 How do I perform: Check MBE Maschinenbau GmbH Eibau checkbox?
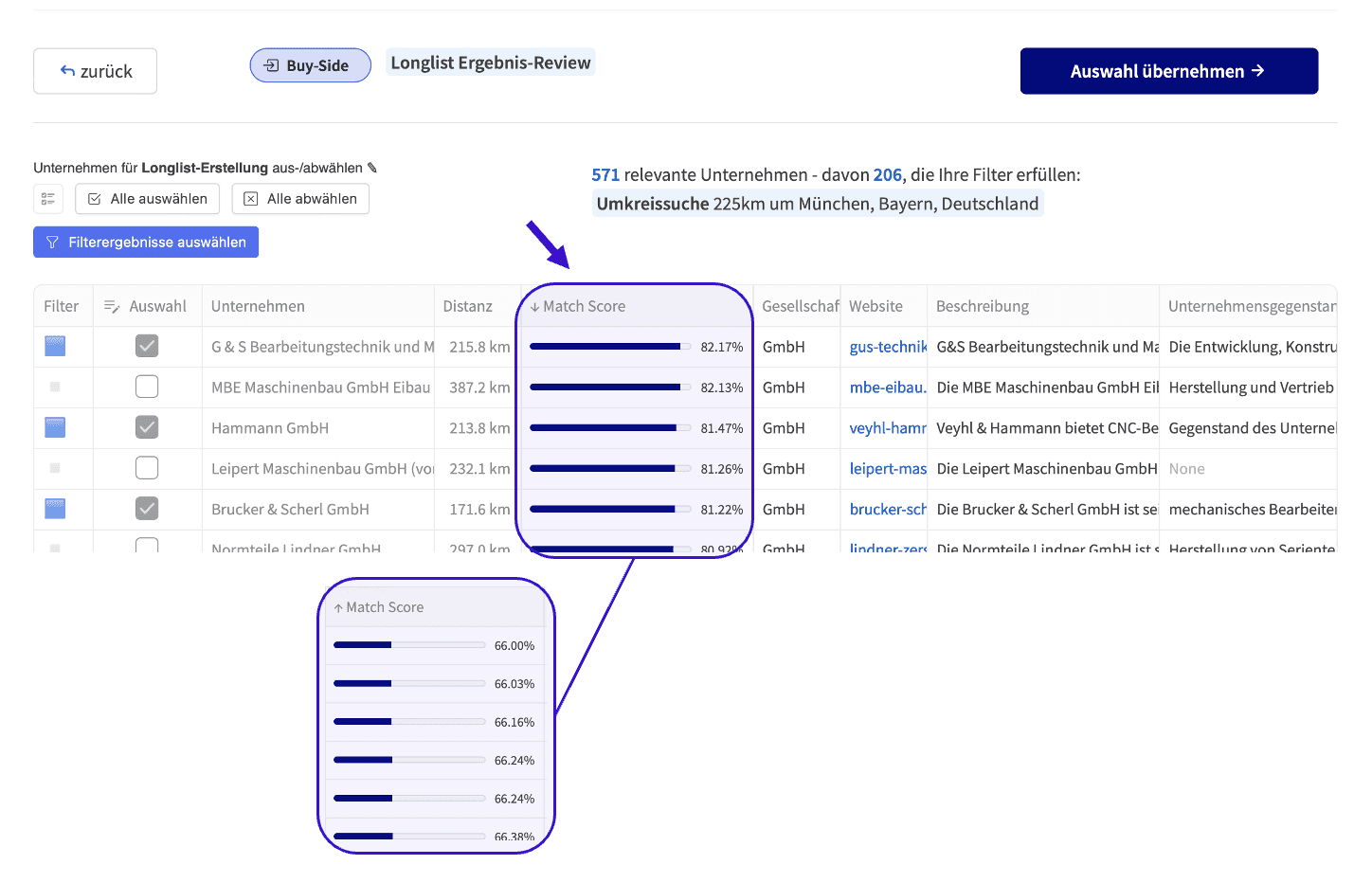point(147,387)
